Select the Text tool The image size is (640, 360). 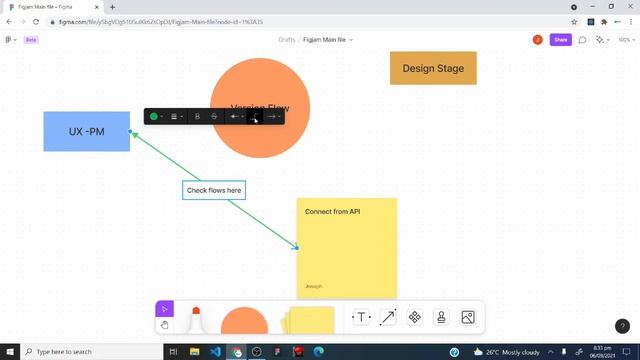[361, 317]
